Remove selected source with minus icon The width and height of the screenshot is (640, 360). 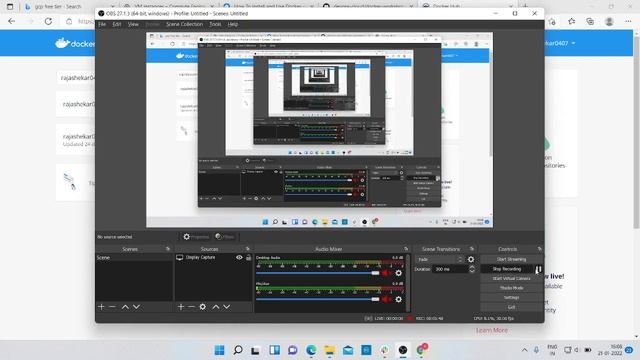pos(191,307)
